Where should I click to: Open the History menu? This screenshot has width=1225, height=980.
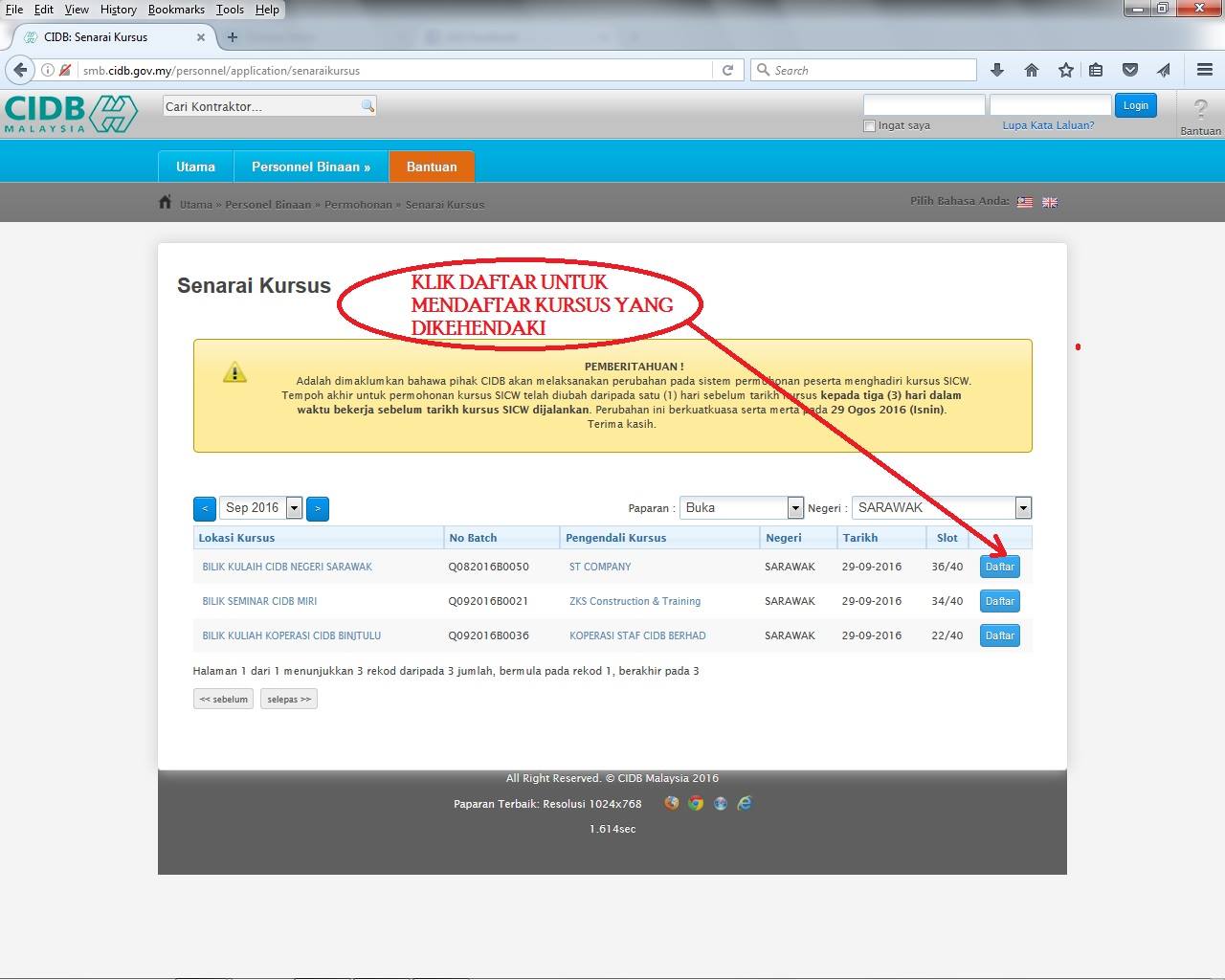[119, 10]
